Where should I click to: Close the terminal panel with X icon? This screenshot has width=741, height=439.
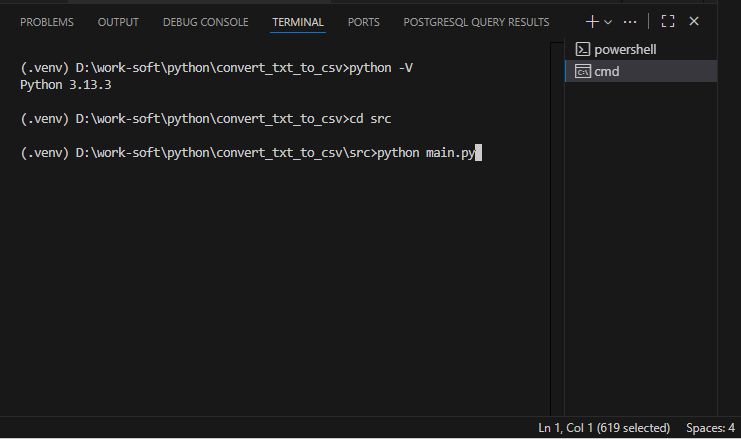694,21
